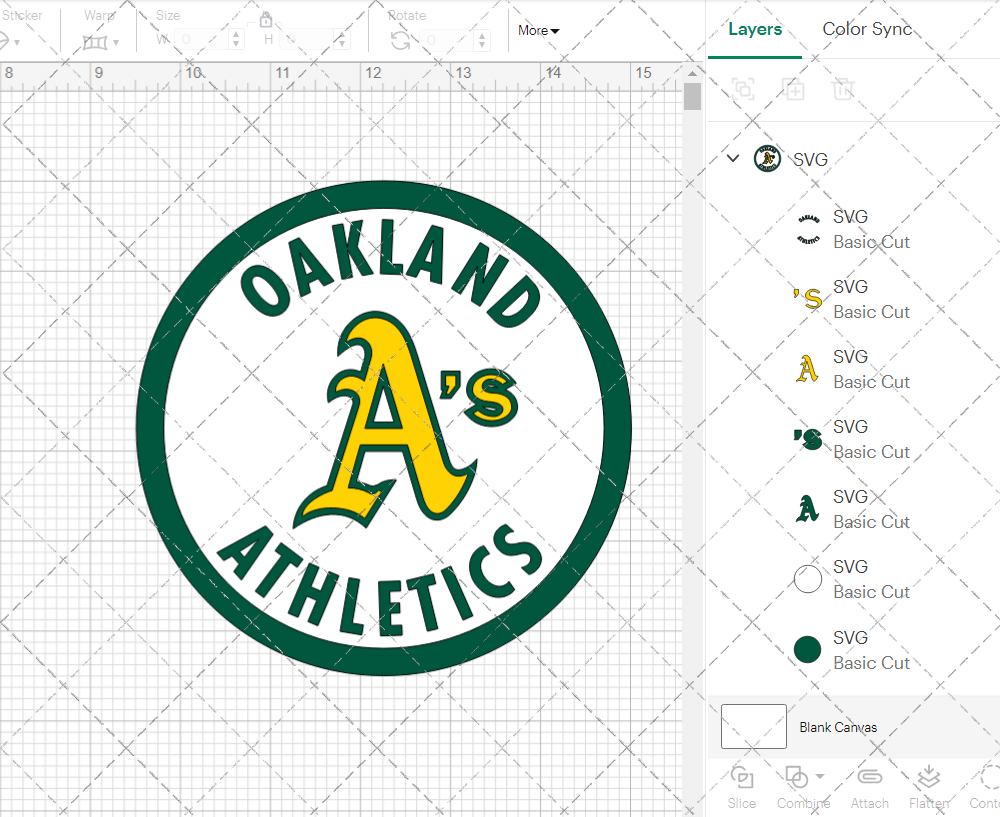Collapse the SVG group chevron
Screen dimensions: 1000x817
coord(733,159)
